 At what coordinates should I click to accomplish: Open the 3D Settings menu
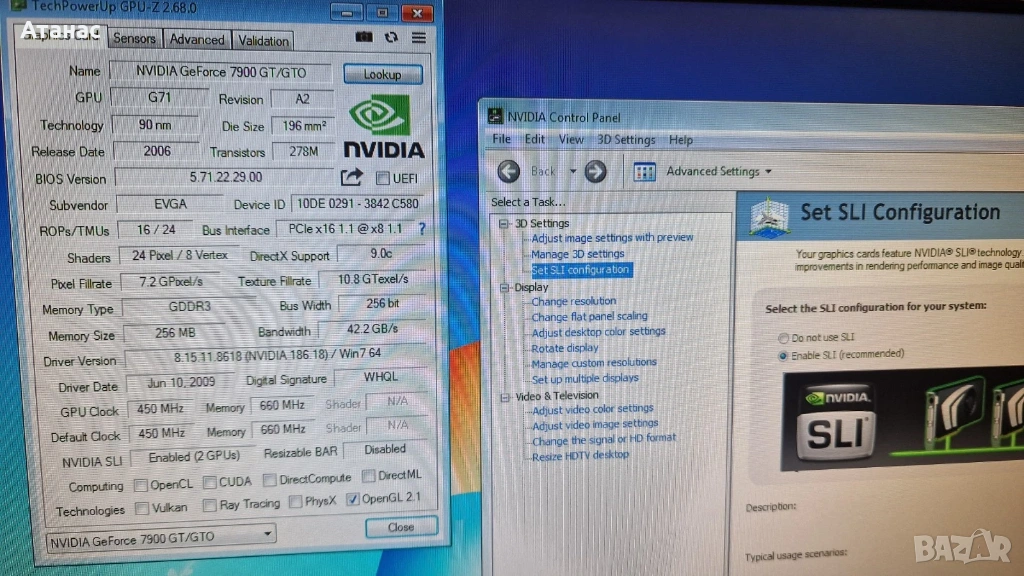tap(626, 140)
